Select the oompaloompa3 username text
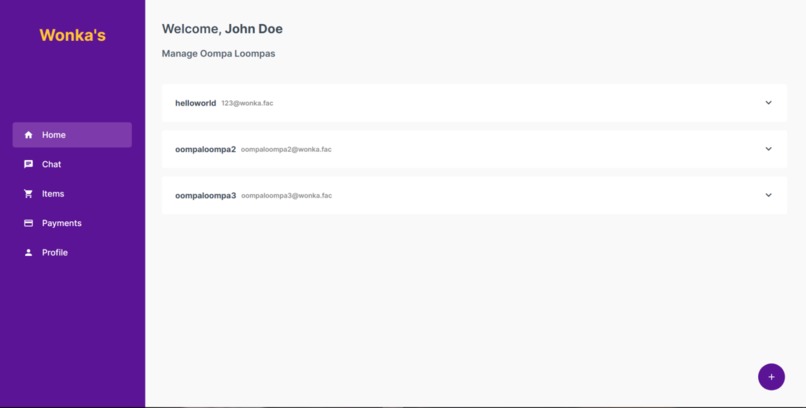Screen dimensions: 806x408 coord(205,196)
